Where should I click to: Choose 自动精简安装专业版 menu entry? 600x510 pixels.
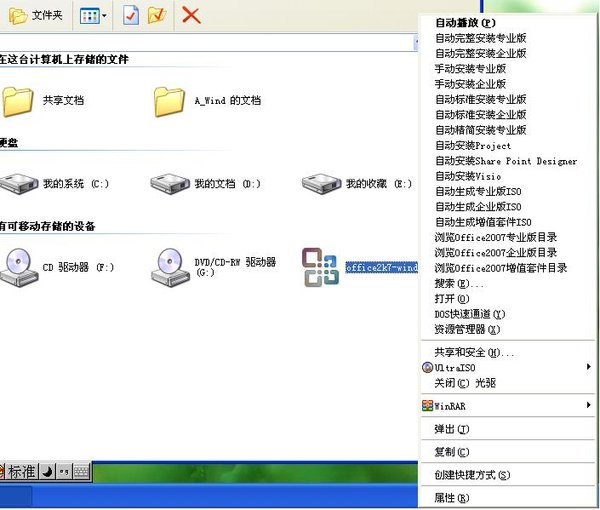click(507, 130)
